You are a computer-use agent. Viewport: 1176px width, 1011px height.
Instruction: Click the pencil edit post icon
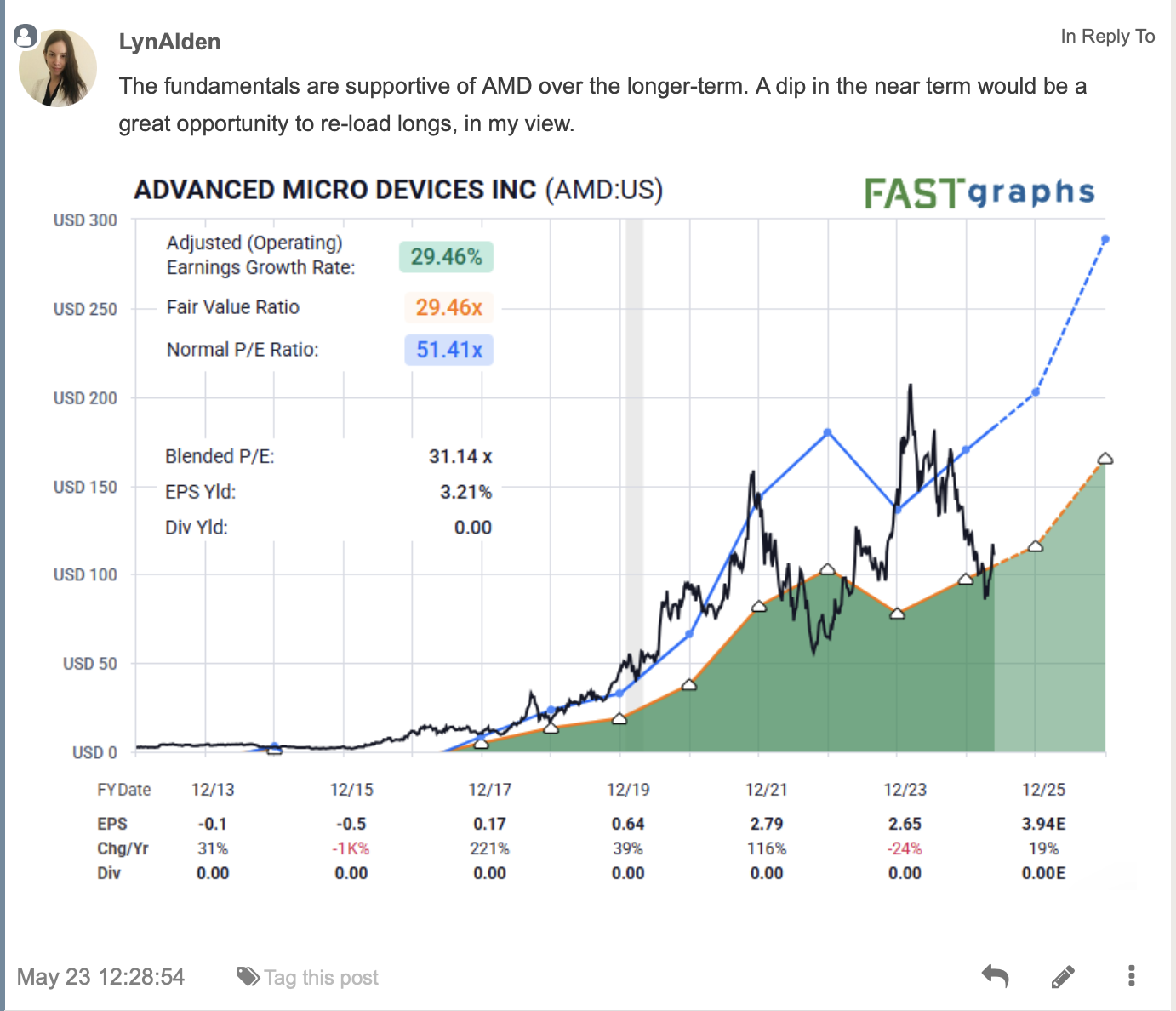click(x=1063, y=977)
